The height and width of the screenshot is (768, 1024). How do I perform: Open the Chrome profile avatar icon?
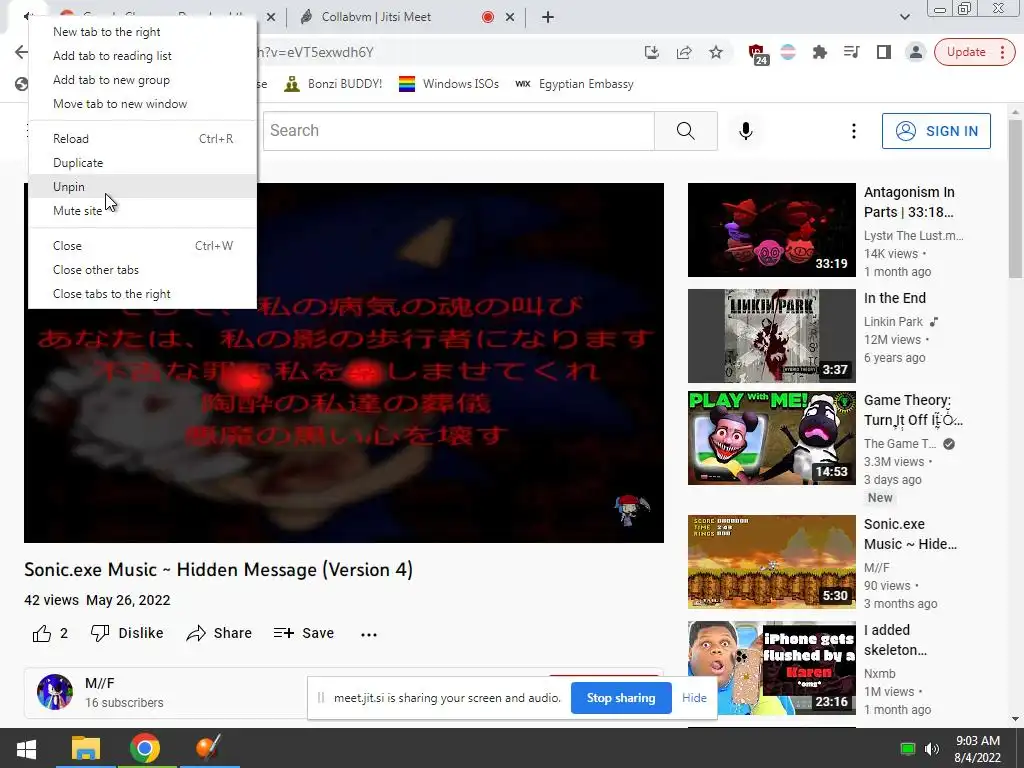point(916,52)
